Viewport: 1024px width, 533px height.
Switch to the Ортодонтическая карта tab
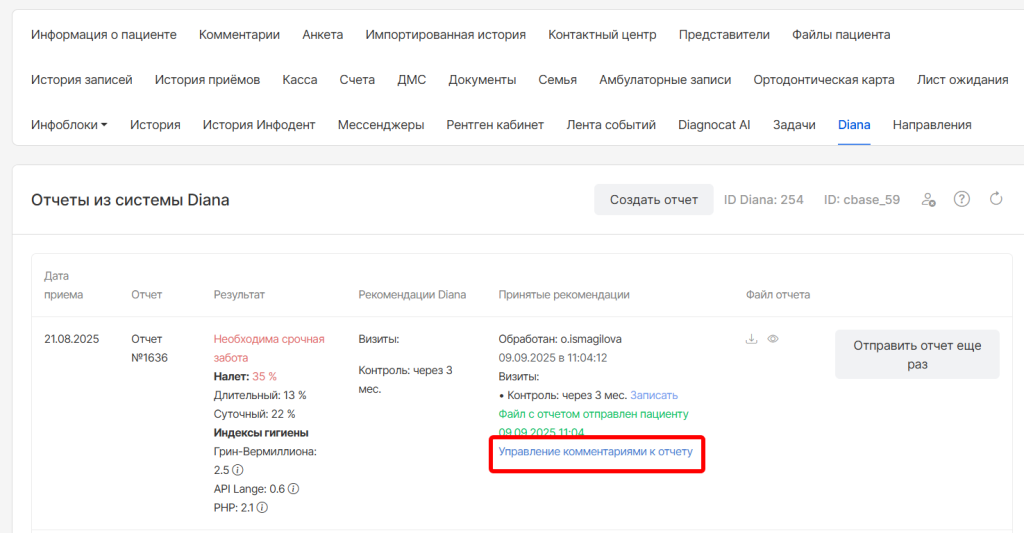823,80
